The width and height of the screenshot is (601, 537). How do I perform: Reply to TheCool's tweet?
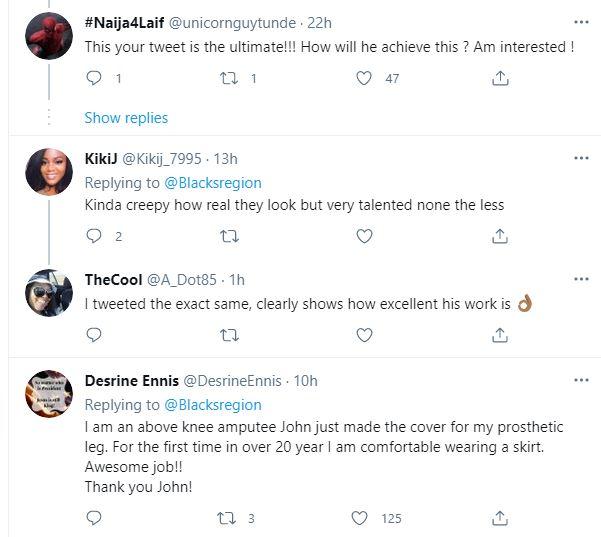click(x=95, y=334)
